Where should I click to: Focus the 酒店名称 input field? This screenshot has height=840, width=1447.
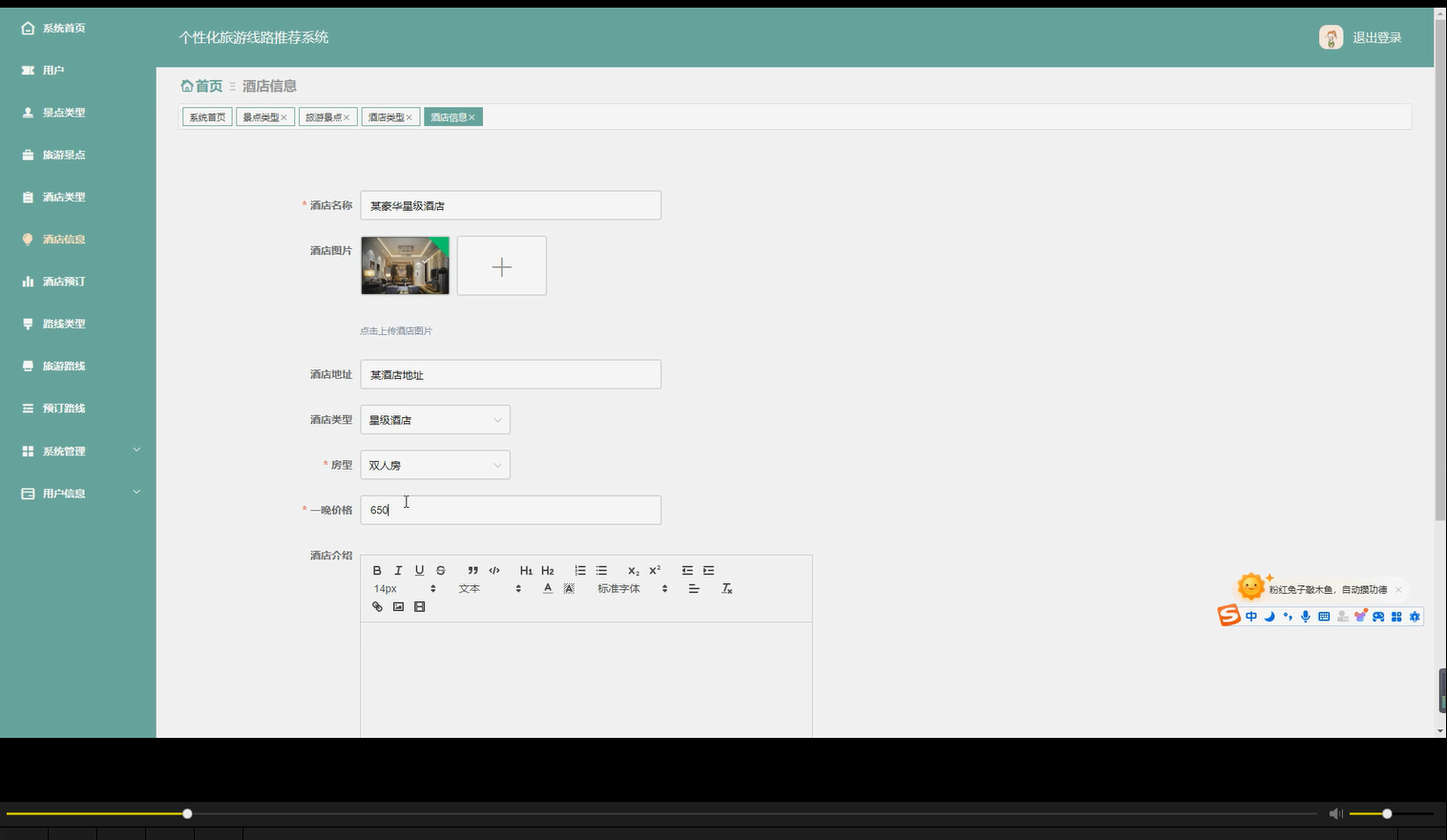(511, 205)
